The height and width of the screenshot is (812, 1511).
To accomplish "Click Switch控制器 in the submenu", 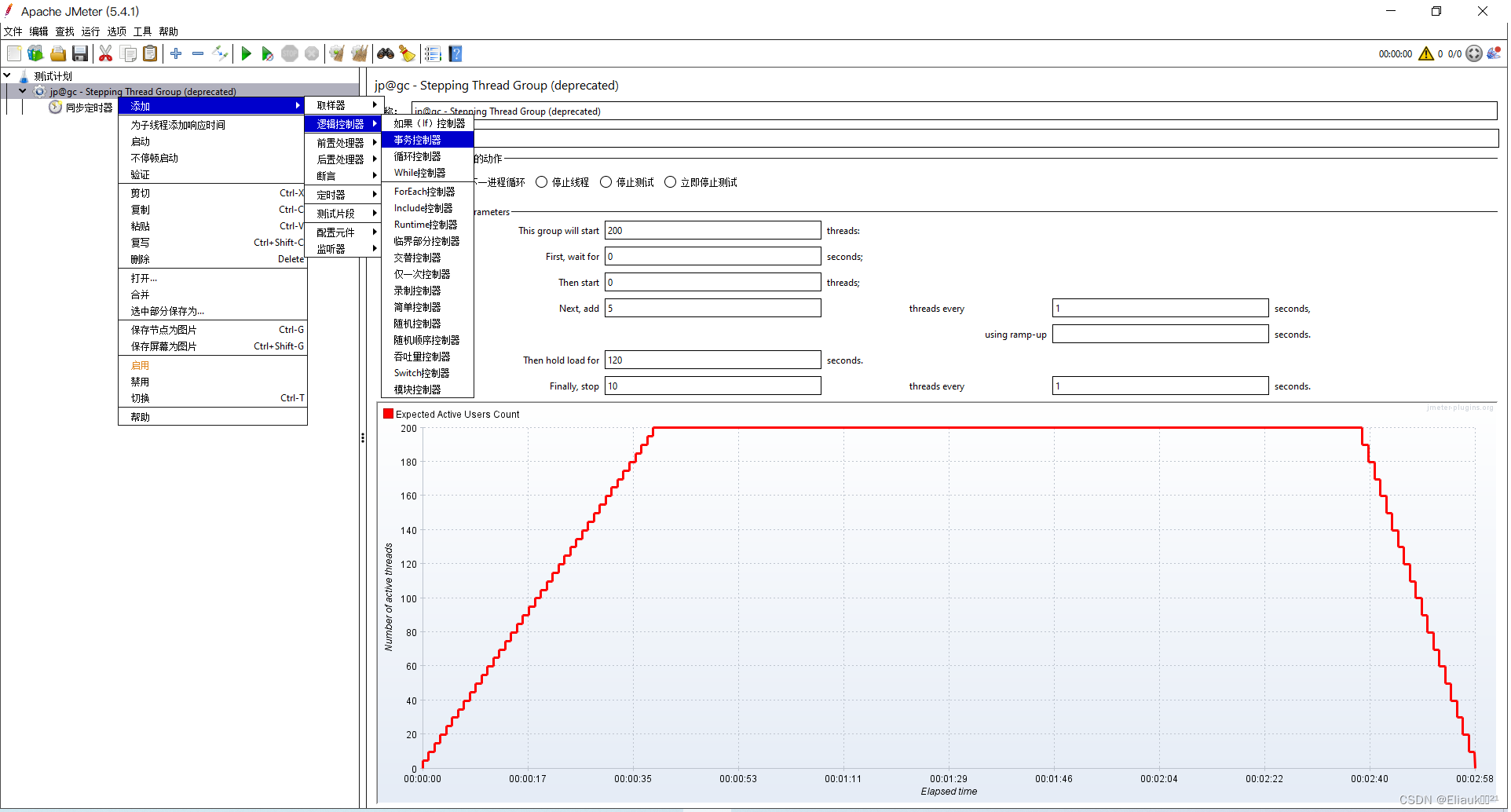I will point(427,373).
